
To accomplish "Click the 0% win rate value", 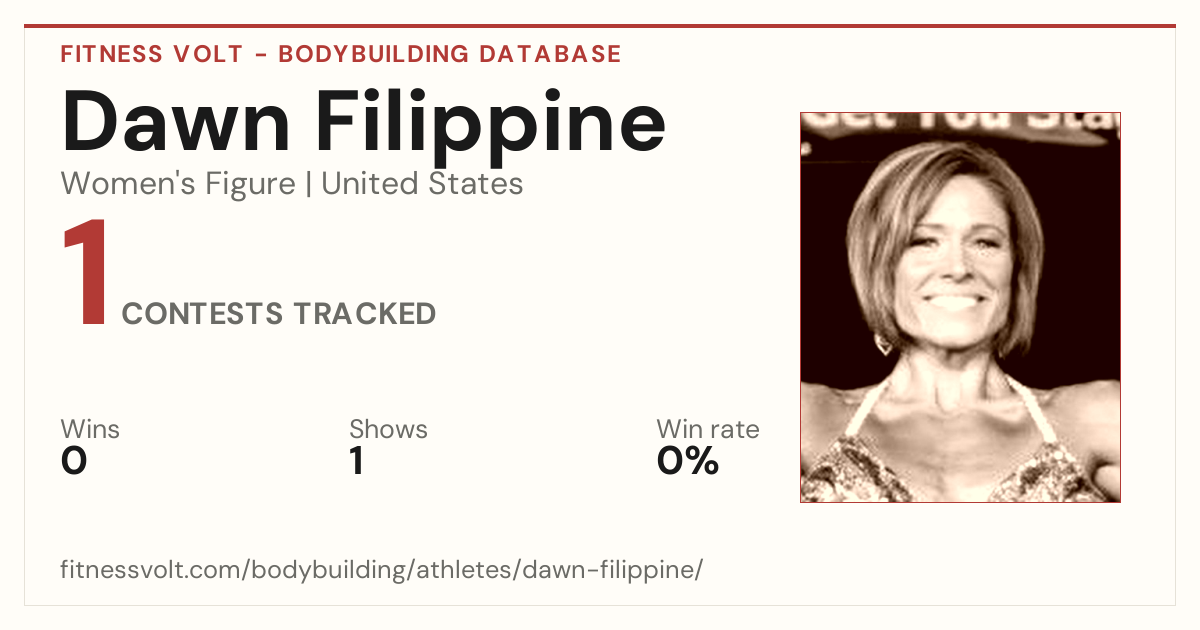I will click(688, 461).
